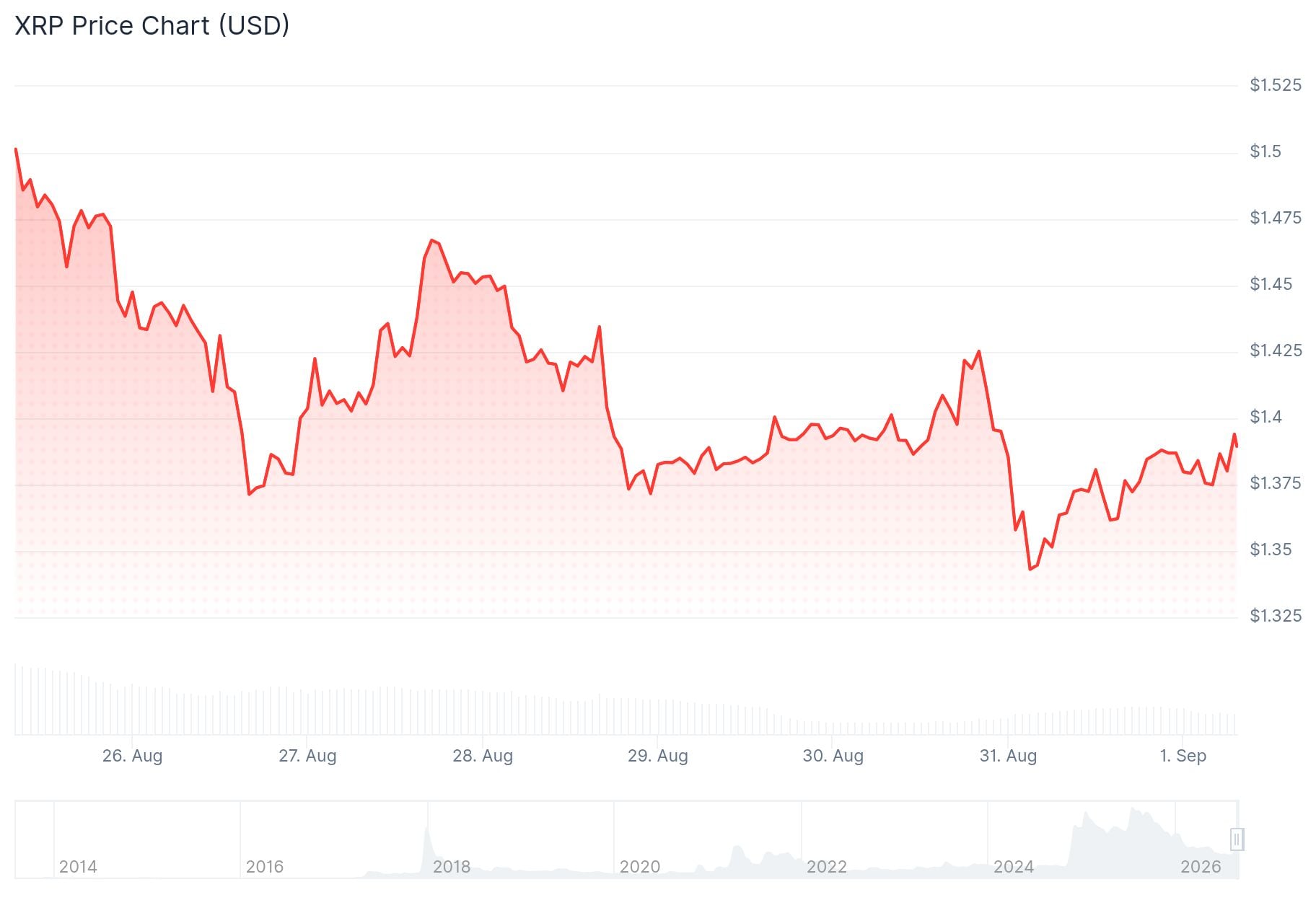Select the 27. Aug date label
1316x900 pixels.
(307, 756)
